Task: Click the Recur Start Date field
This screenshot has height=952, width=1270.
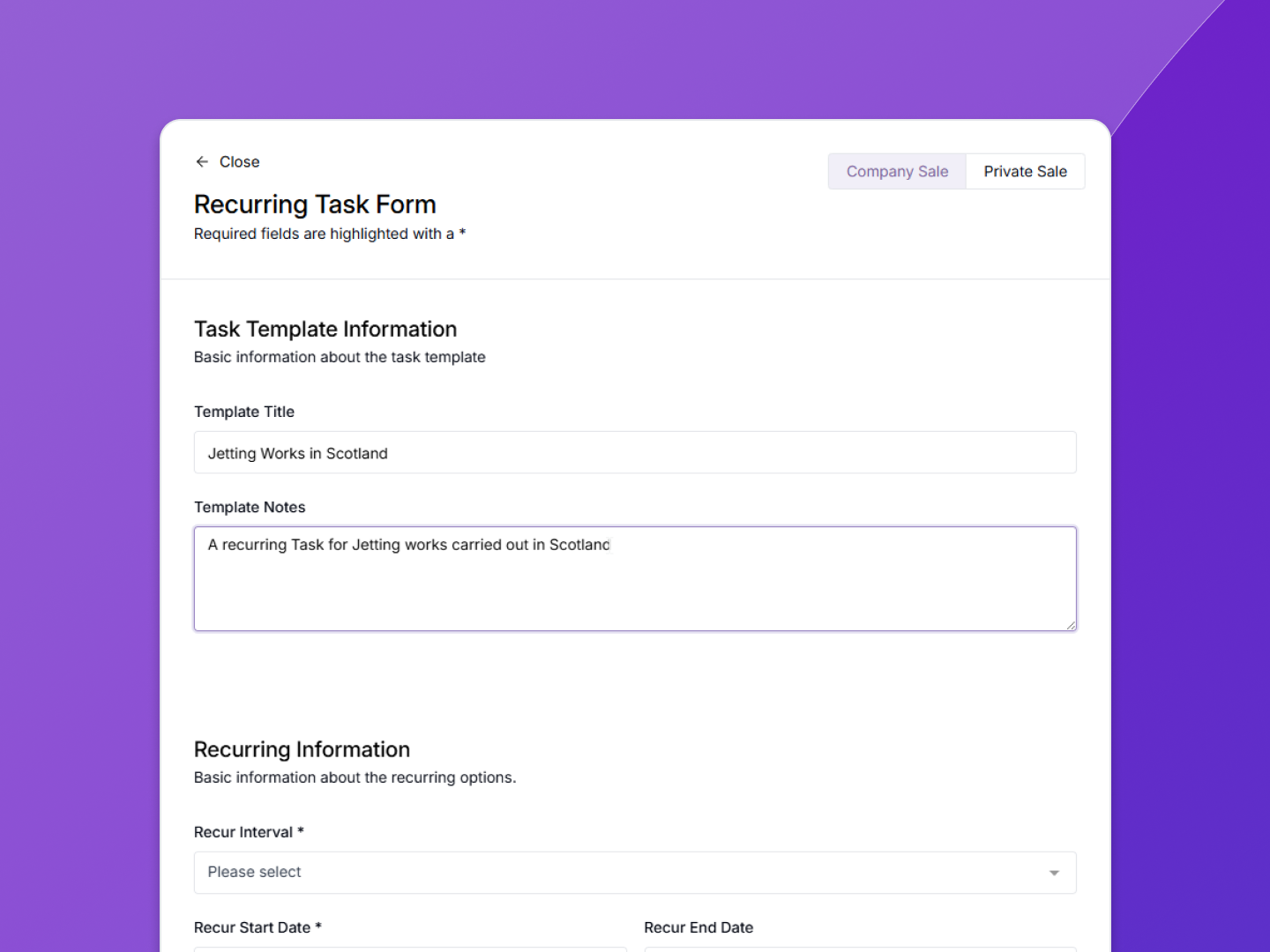Action: (x=410, y=950)
